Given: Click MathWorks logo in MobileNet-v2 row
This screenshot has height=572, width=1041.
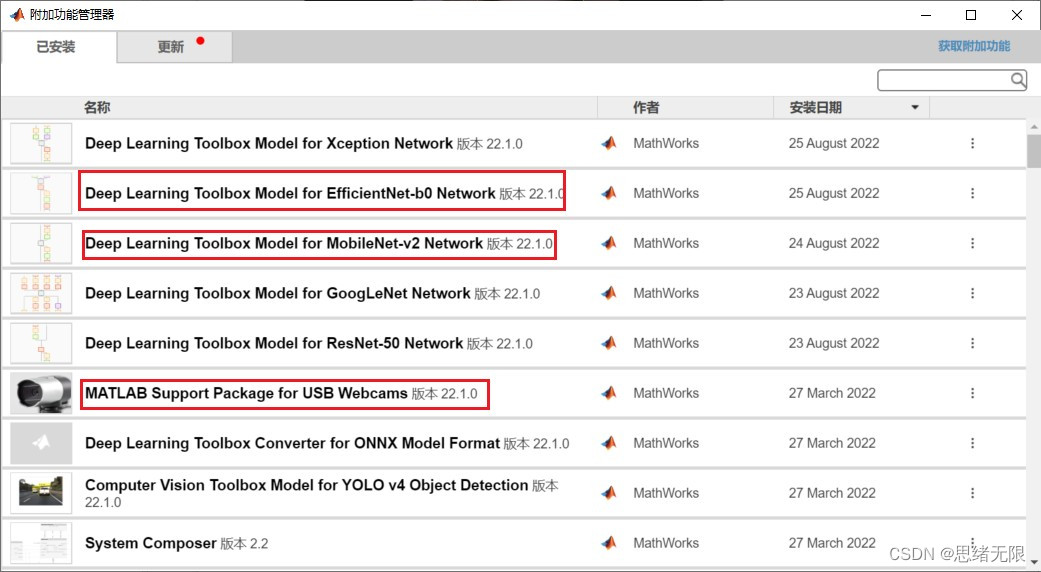Looking at the screenshot, I should 609,244.
